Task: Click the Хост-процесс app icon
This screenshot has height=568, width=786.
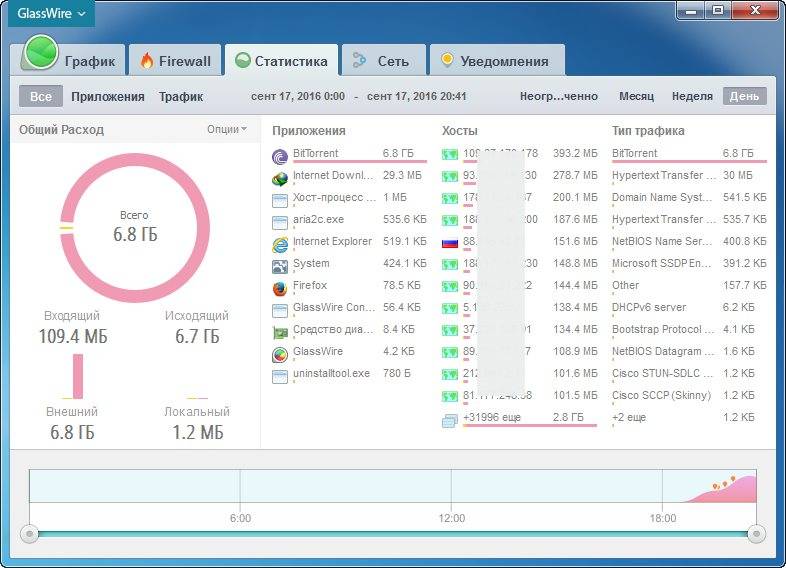Action: click(x=280, y=201)
